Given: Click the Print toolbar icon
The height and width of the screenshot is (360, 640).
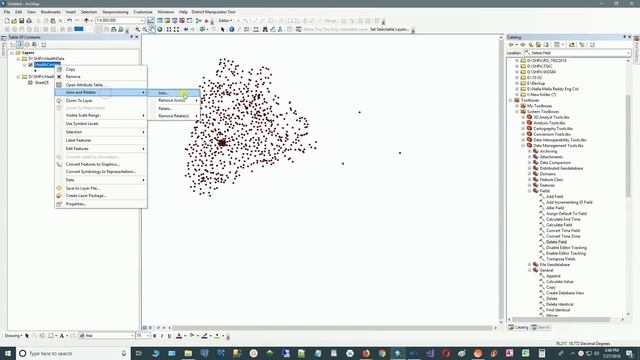Looking at the screenshot, I should coord(29,20).
